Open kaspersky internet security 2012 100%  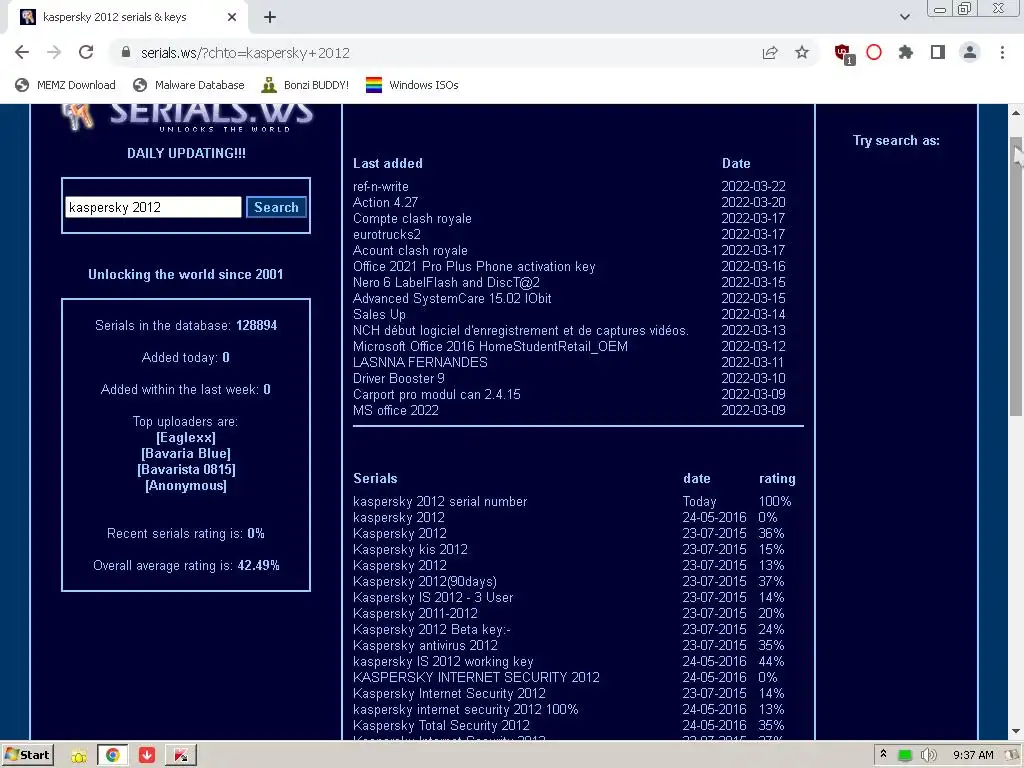[466, 710]
